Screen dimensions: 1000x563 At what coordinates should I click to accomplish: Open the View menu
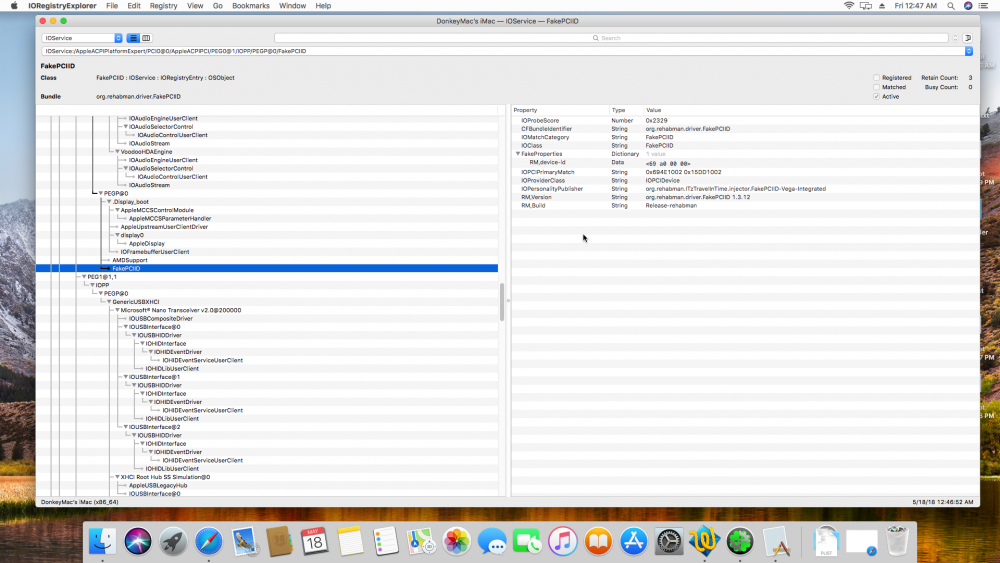point(195,6)
